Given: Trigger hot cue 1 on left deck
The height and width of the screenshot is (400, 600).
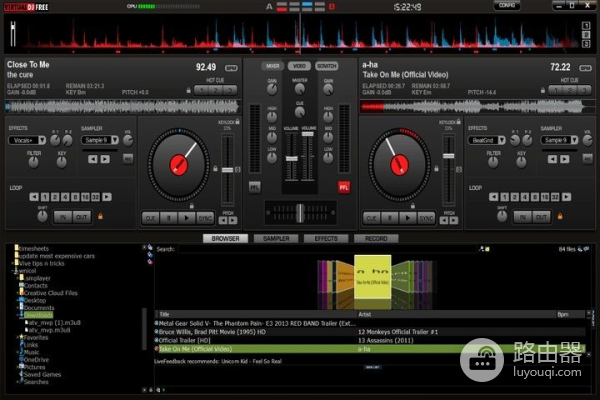Looking at the screenshot, I should click(203, 88).
